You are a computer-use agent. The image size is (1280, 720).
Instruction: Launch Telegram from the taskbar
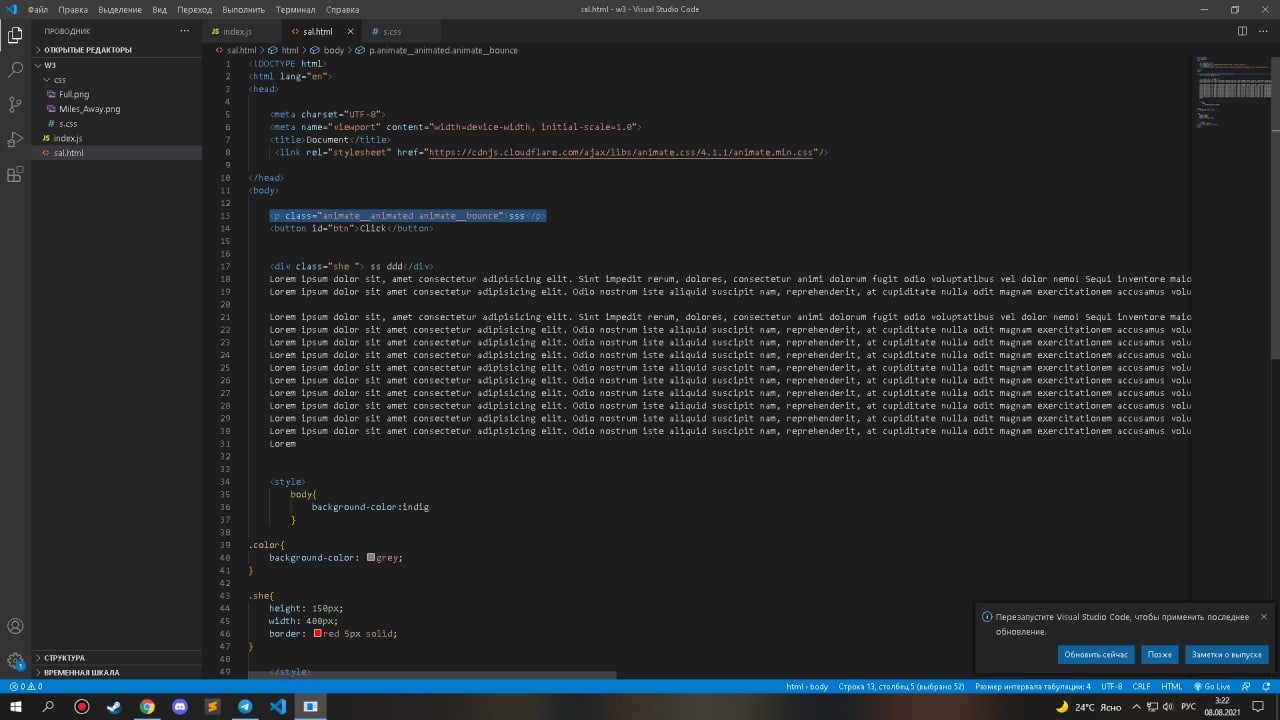pos(245,706)
